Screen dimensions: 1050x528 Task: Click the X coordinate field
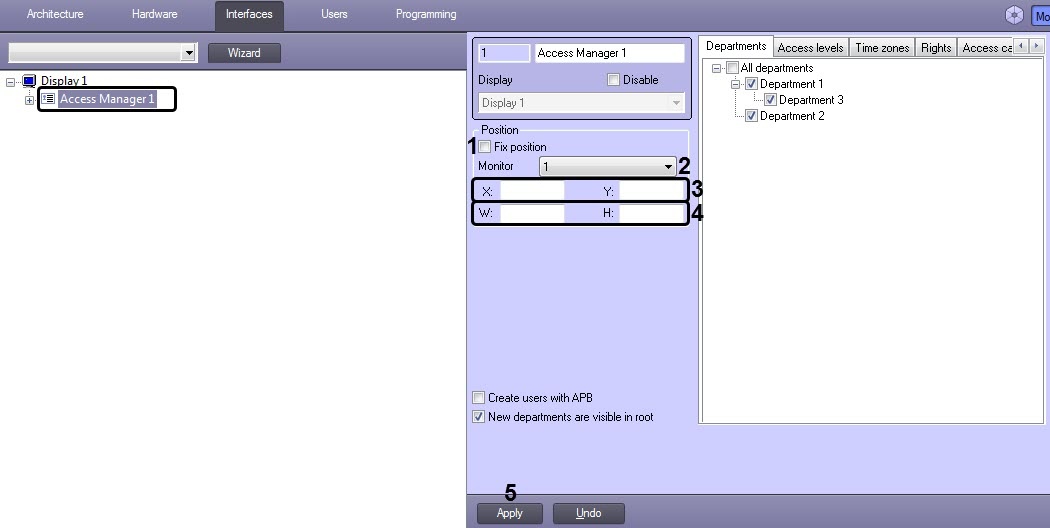click(532, 192)
